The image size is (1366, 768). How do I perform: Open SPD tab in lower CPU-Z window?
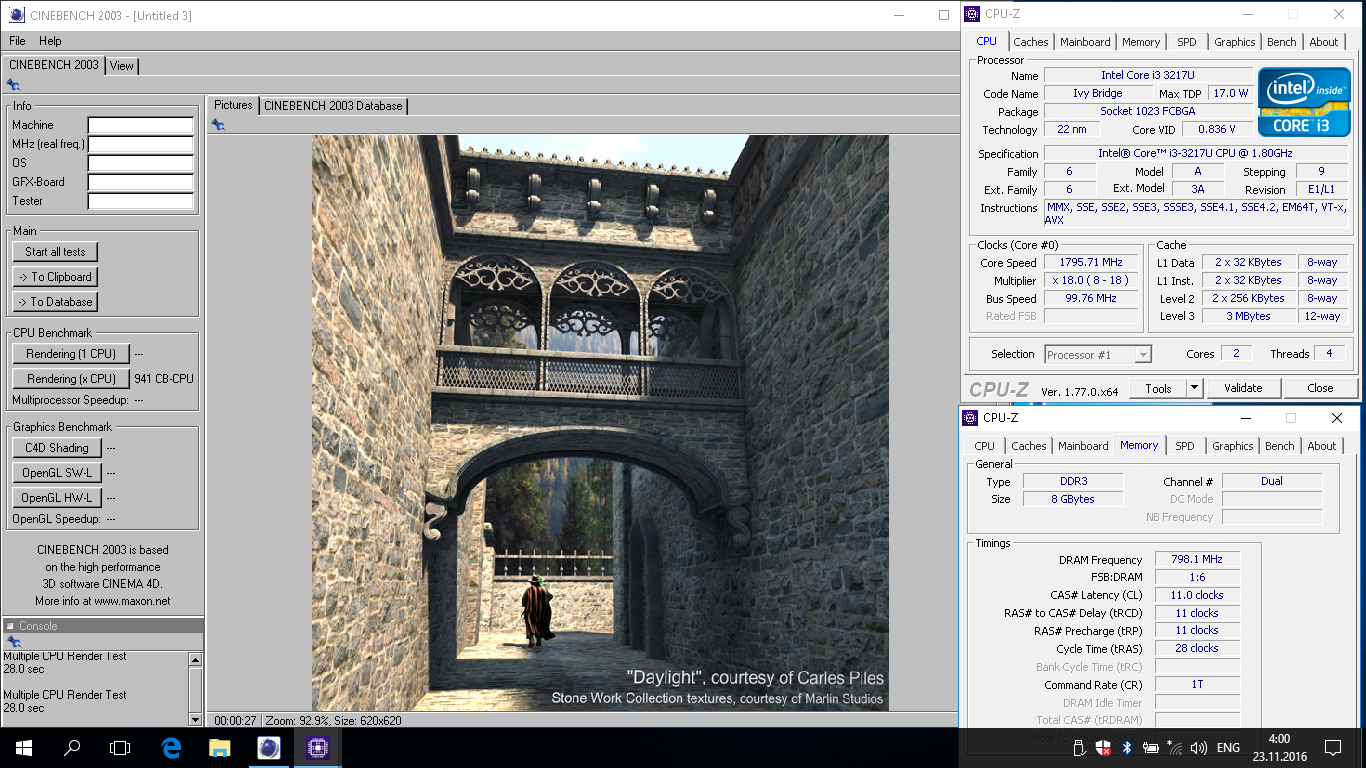coord(1185,446)
